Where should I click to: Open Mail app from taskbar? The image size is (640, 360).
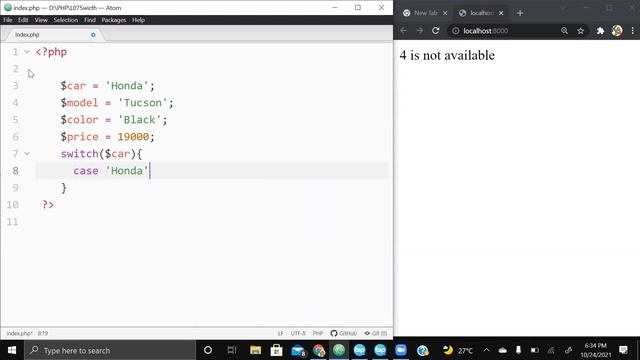pos(298,350)
